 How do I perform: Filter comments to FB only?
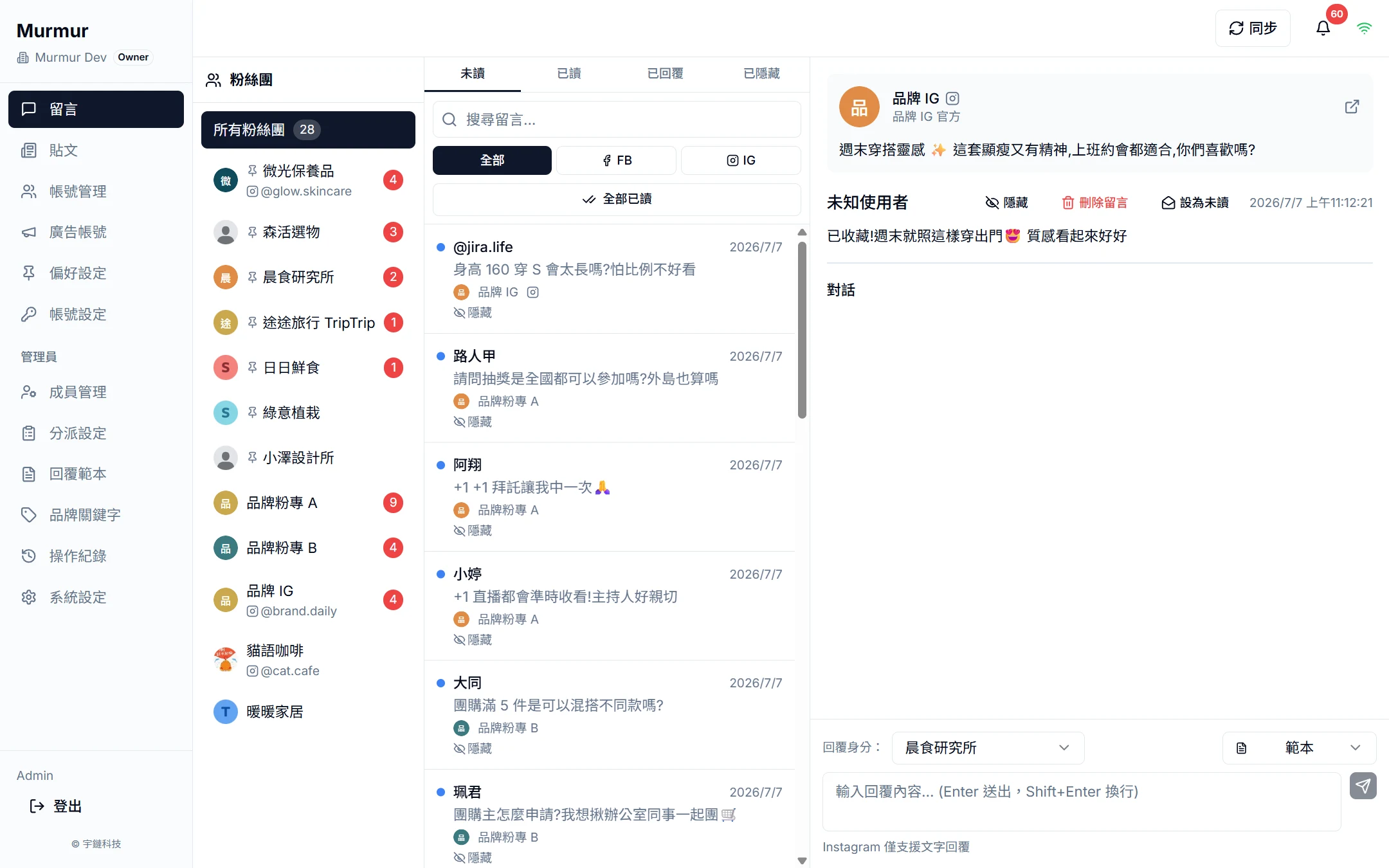point(616,160)
